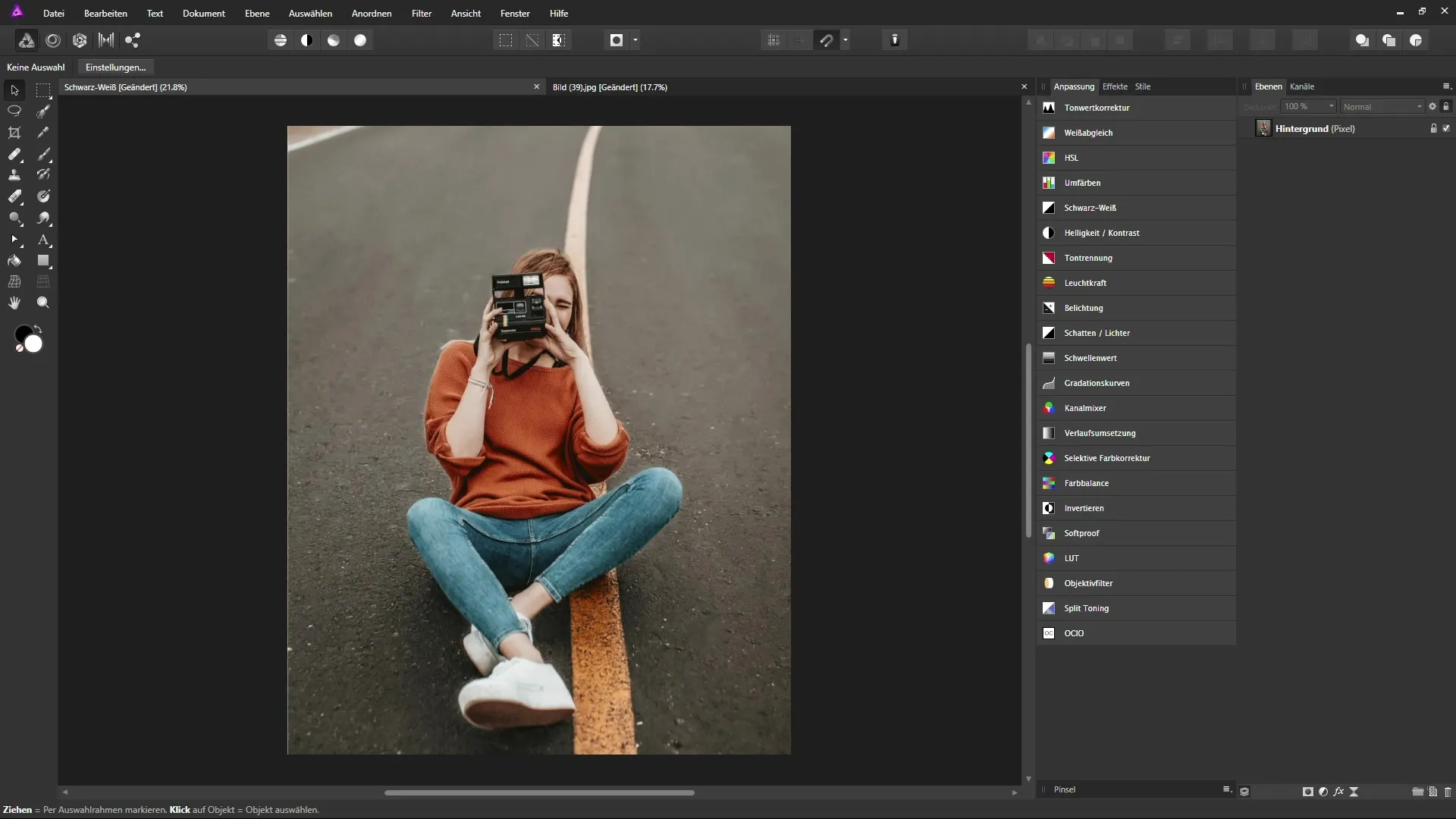
Task: Apply auto white balance from the toolbar
Action: (x=360, y=40)
